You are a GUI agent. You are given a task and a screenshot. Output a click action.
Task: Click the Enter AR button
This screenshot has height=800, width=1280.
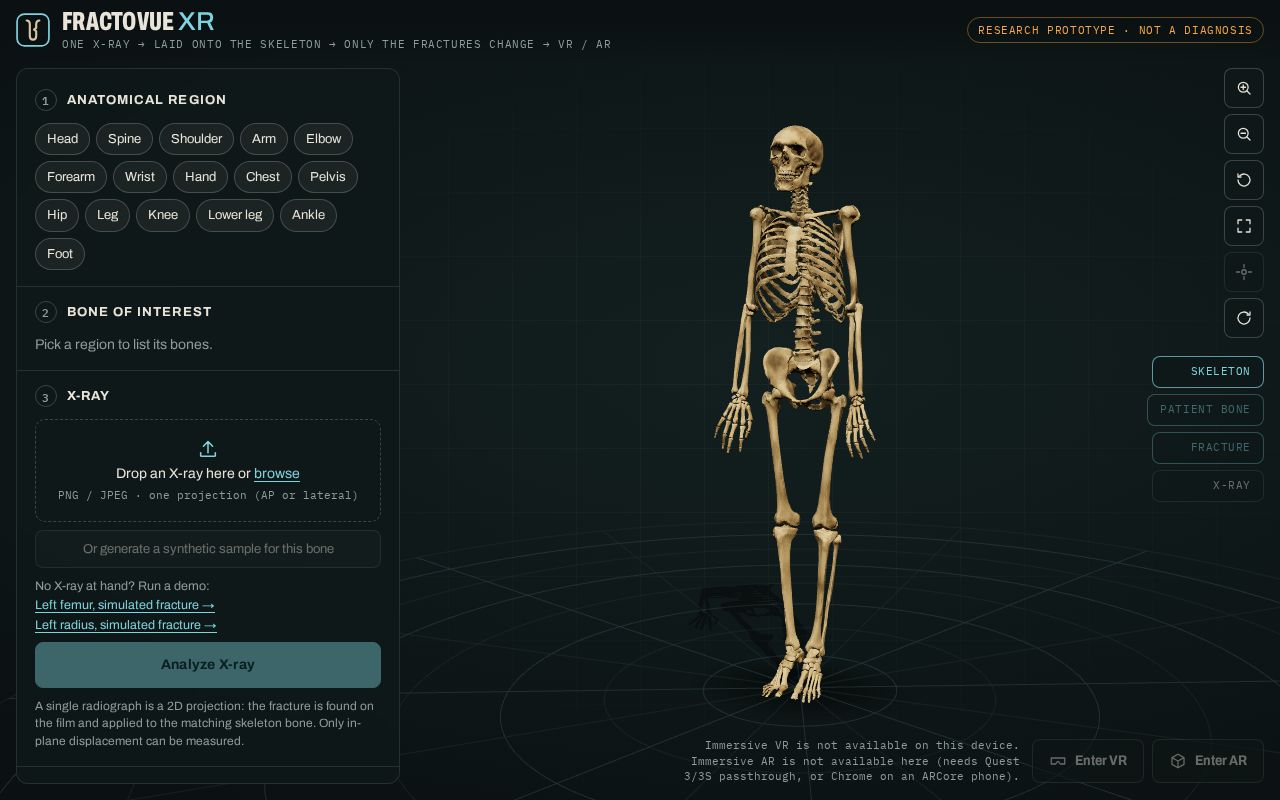click(1208, 761)
